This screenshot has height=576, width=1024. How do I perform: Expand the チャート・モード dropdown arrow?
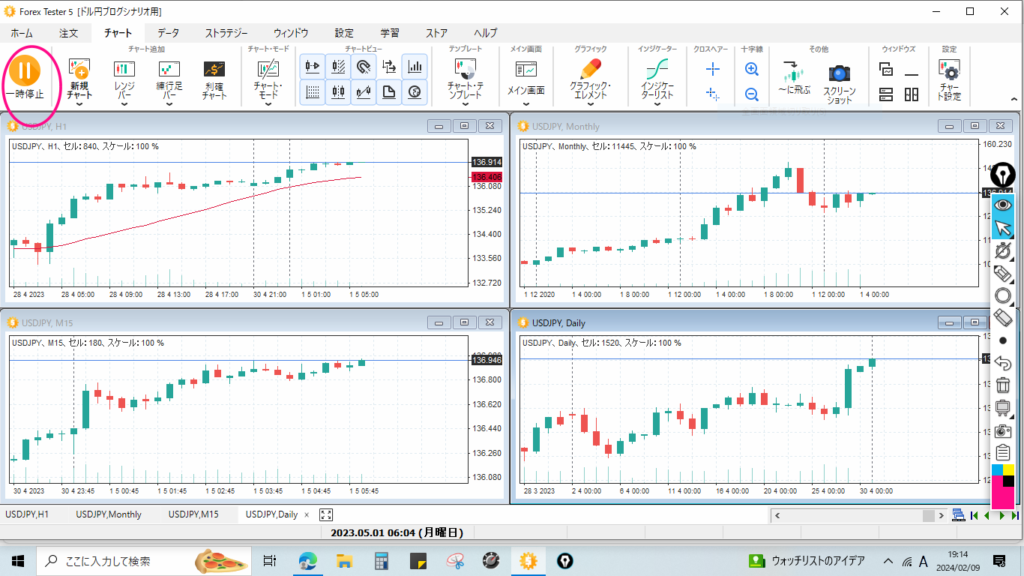coord(268,104)
